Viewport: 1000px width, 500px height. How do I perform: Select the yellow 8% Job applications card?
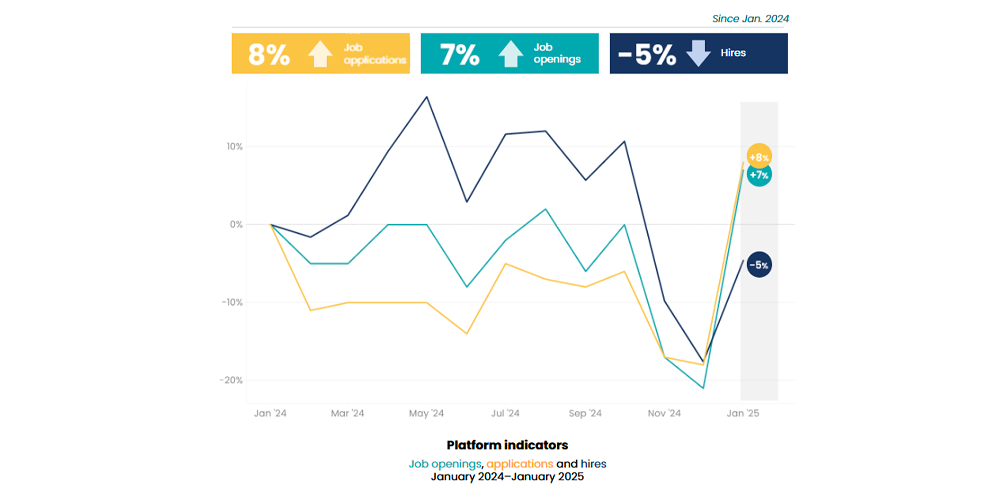pyautogui.click(x=321, y=54)
